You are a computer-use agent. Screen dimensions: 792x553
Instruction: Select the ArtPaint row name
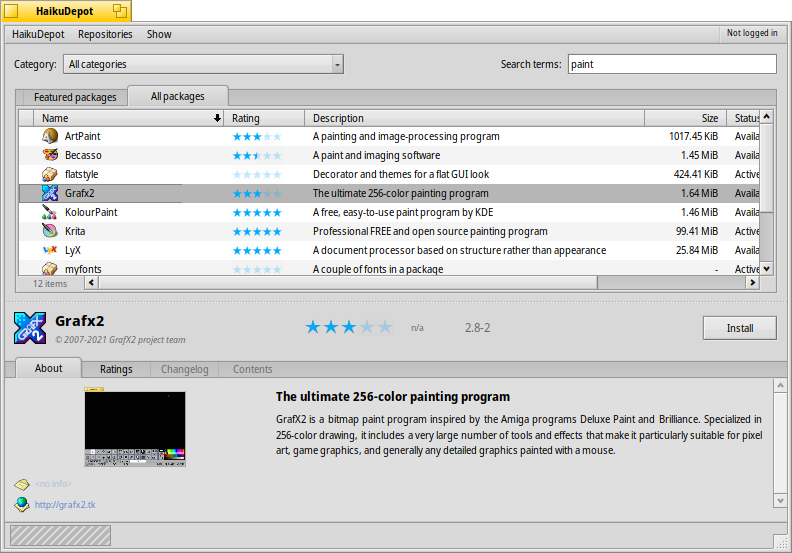pos(82,136)
